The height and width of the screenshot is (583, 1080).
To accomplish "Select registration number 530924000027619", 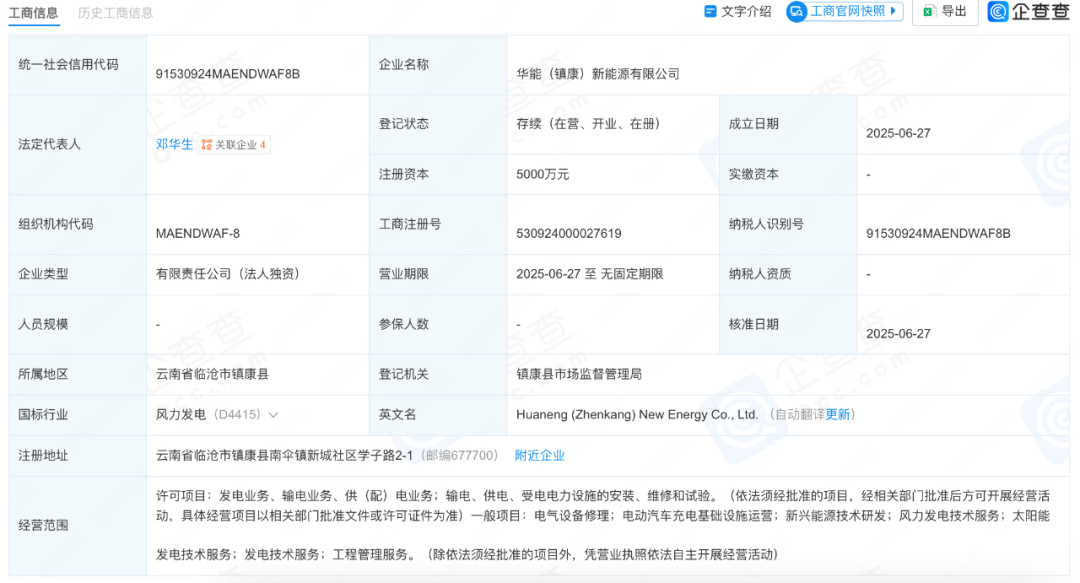I will click(568, 234).
